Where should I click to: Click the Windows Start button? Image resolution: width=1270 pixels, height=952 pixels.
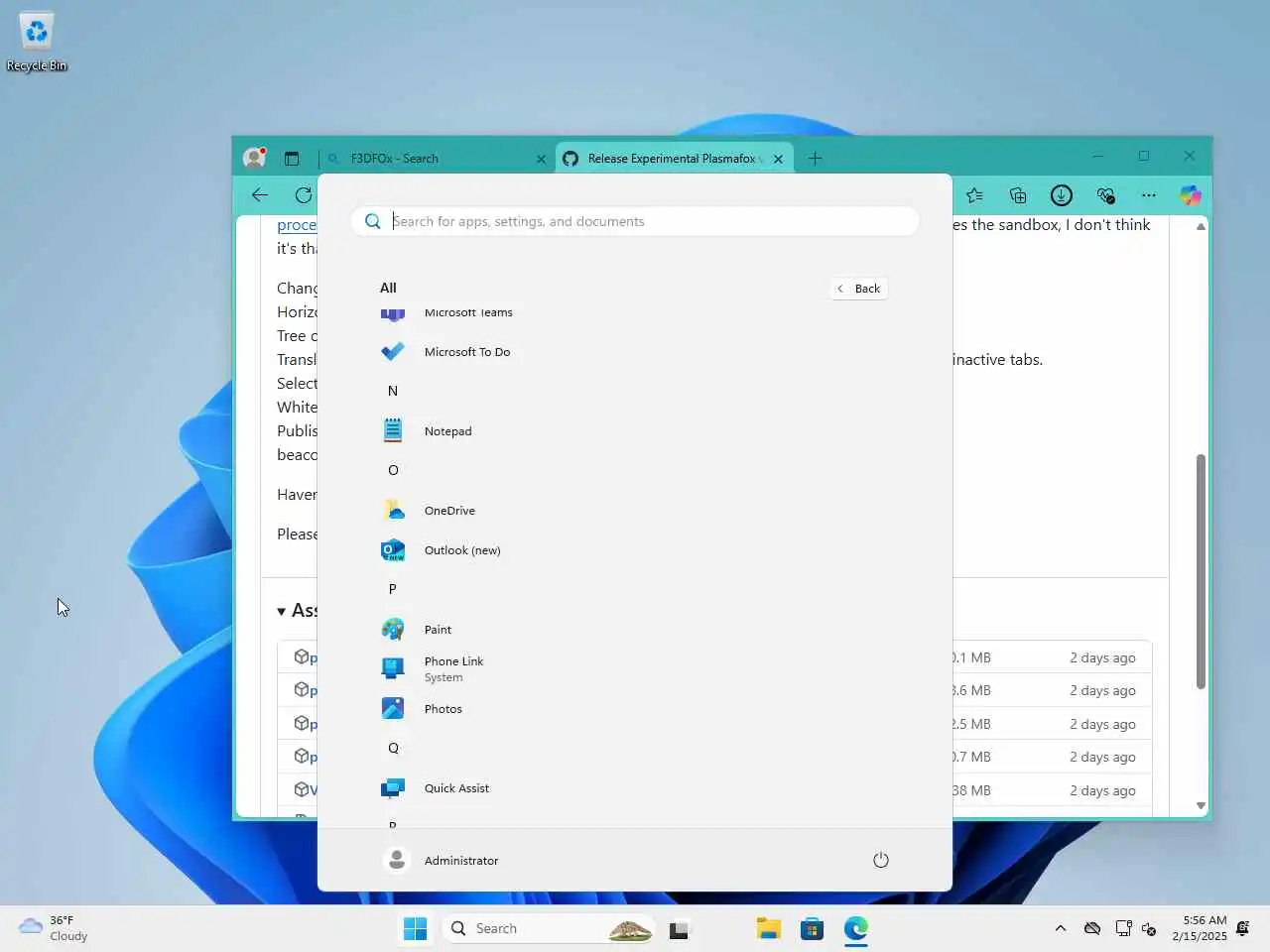pos(415,928)
